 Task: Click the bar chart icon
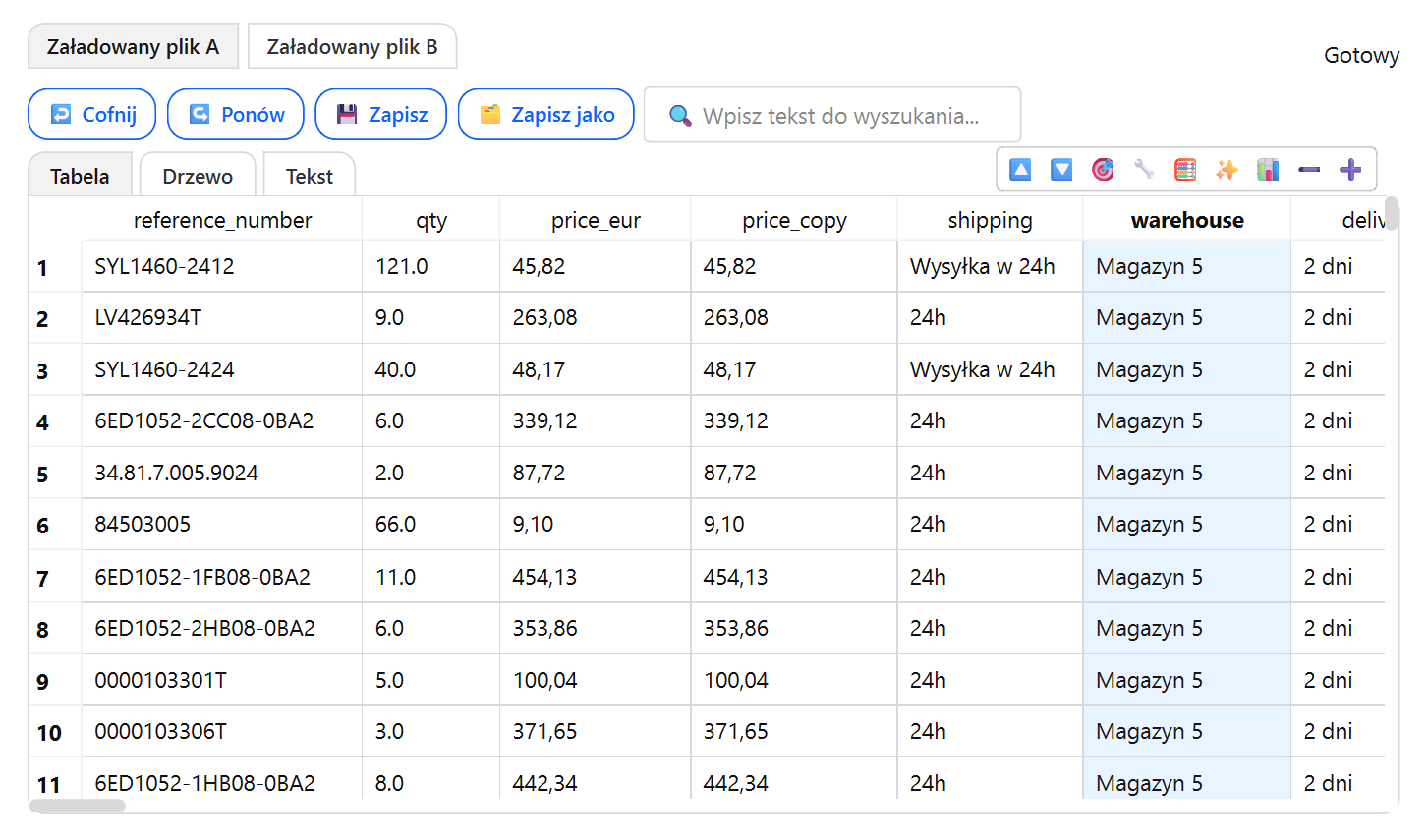tap(1268, 170)
